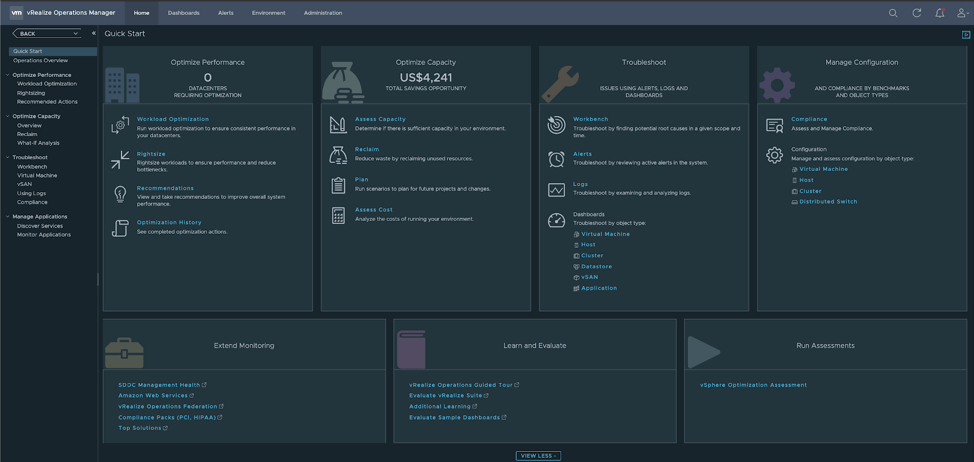This screenshot has height=462, width=974.
Task: Collapse the Manage Applications sidebar group
Action: 7,217
